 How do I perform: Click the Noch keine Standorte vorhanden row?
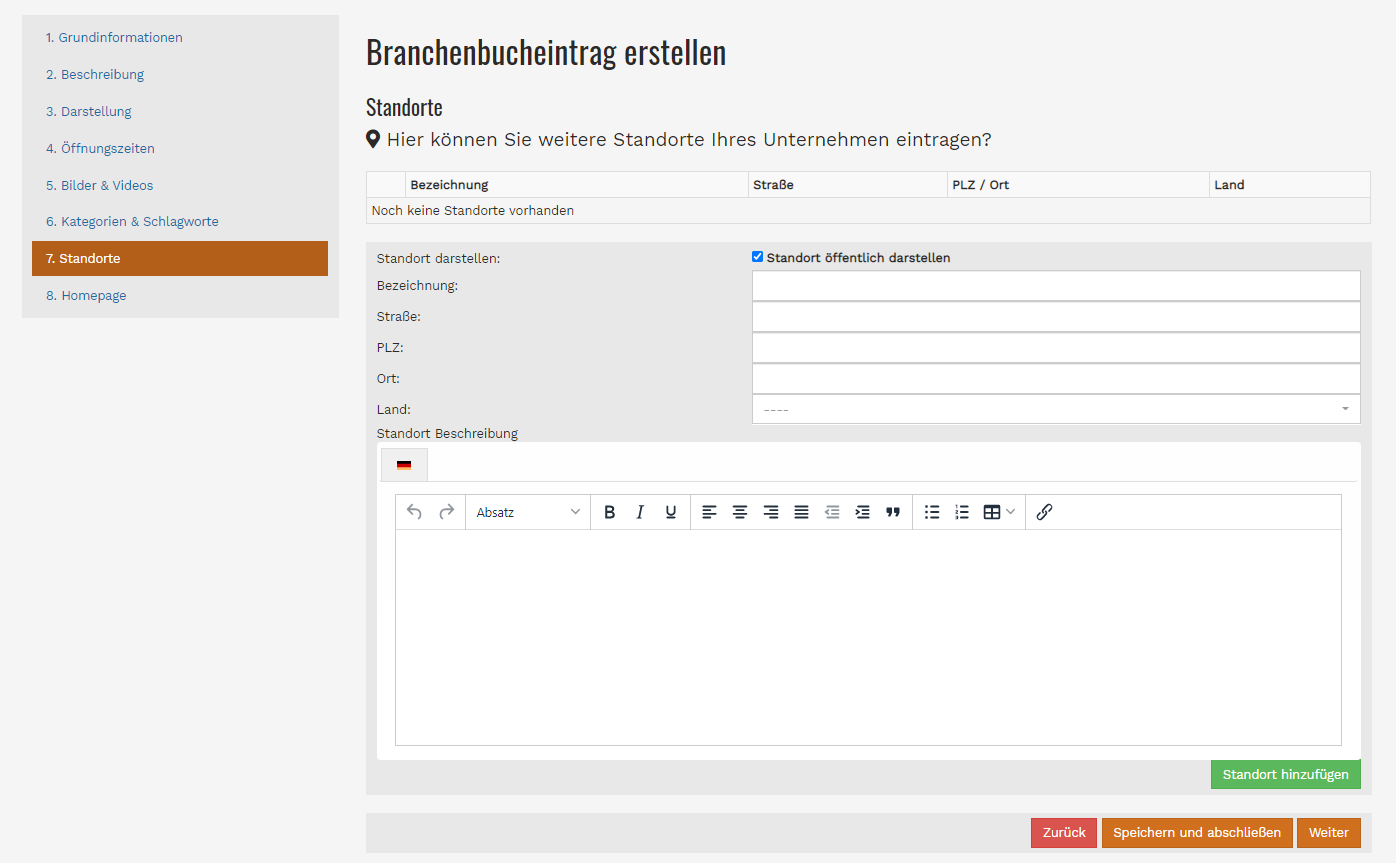(868, 211)
